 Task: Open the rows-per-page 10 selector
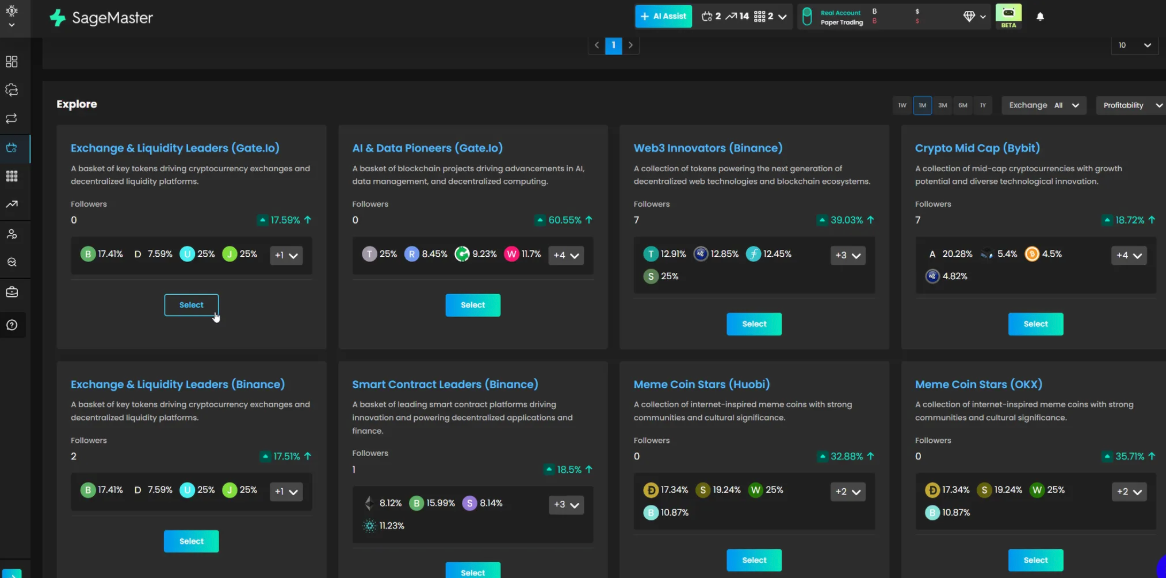(1136, 45)
